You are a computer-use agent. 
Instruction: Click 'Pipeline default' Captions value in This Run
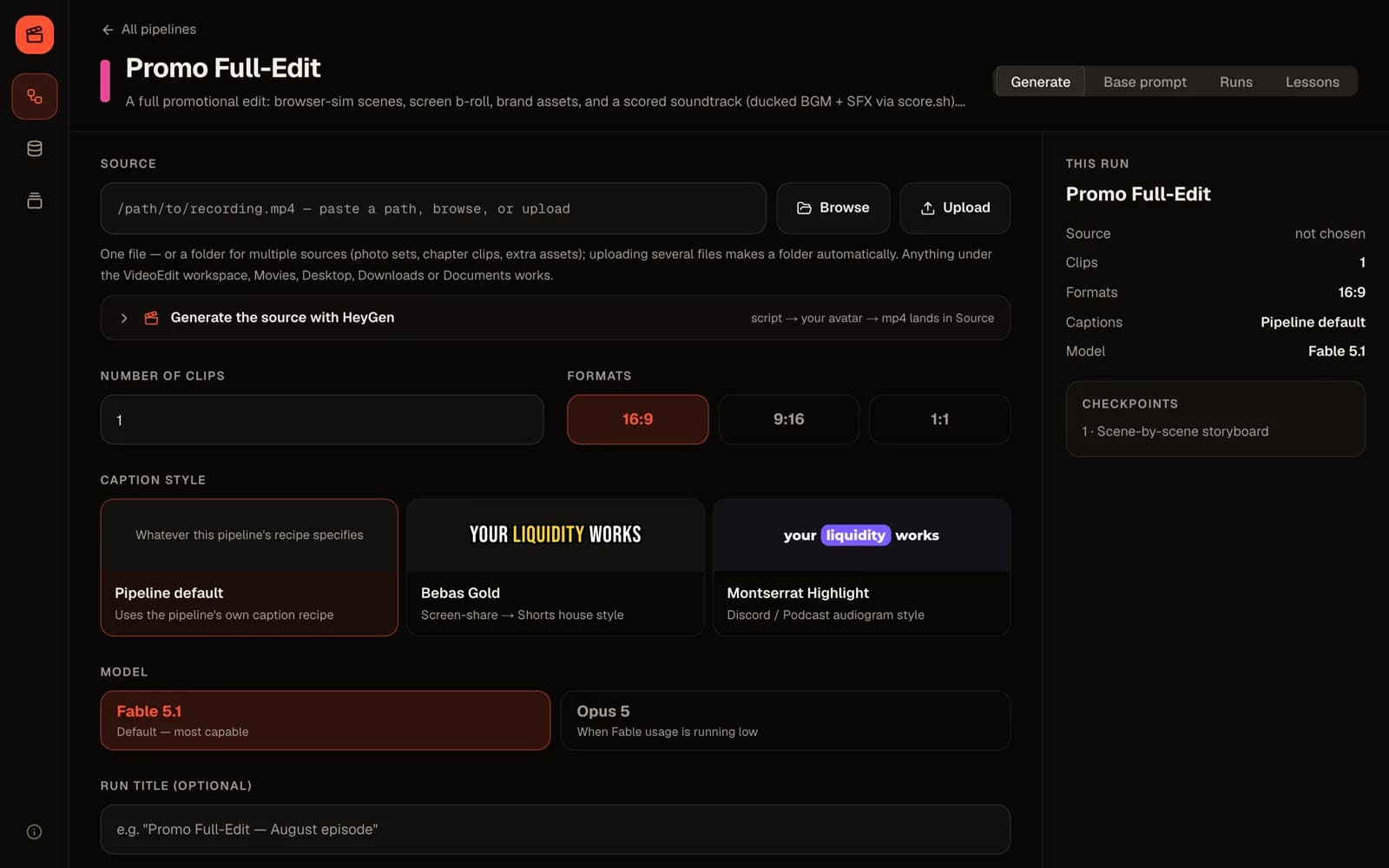pyautogui.click(x=1313, y=322)
